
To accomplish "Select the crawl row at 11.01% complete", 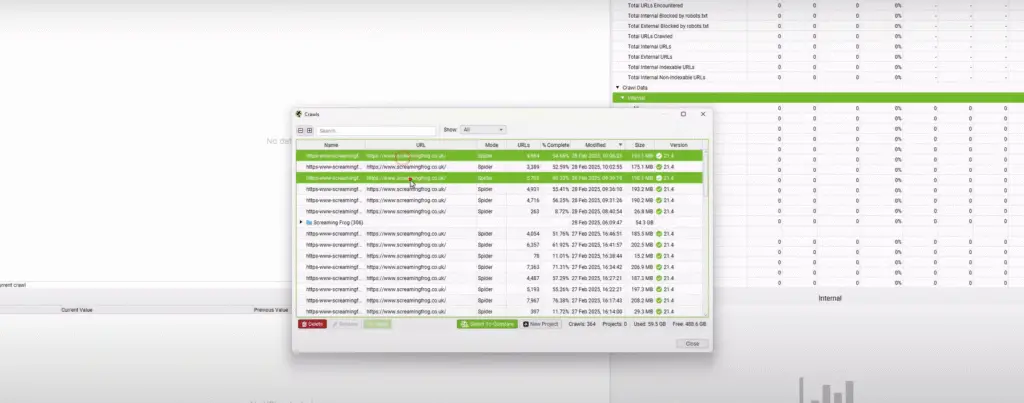I will (x=500, y=256).
